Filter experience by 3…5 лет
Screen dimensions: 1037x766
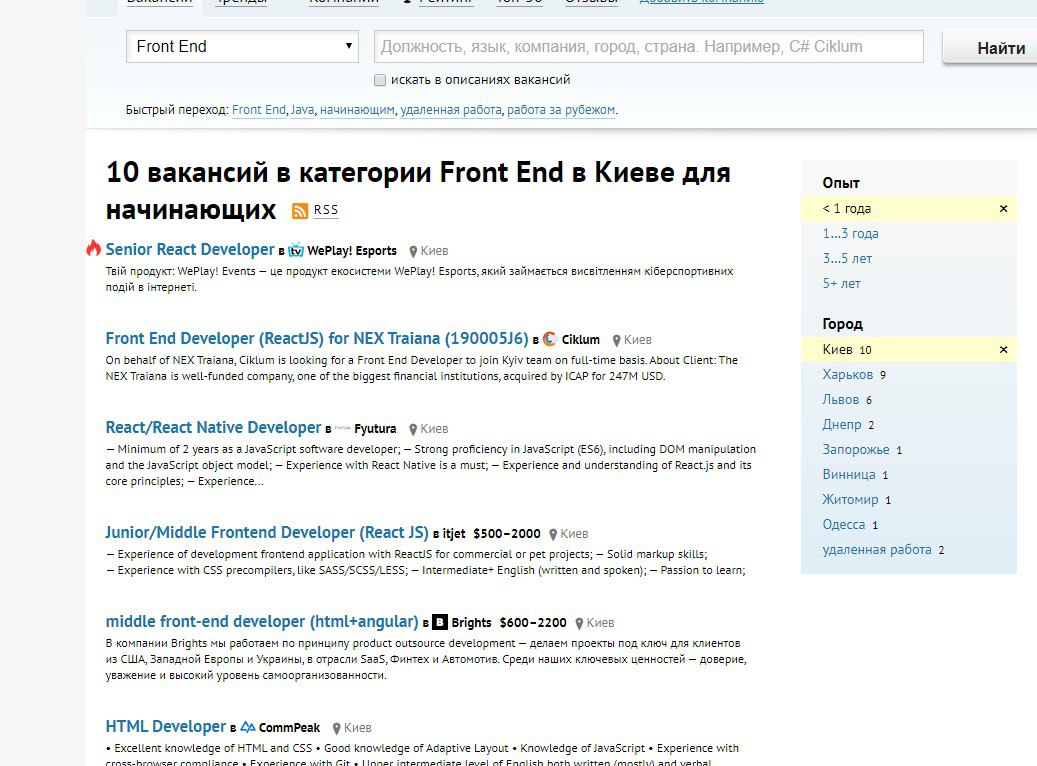pos(847,259)
